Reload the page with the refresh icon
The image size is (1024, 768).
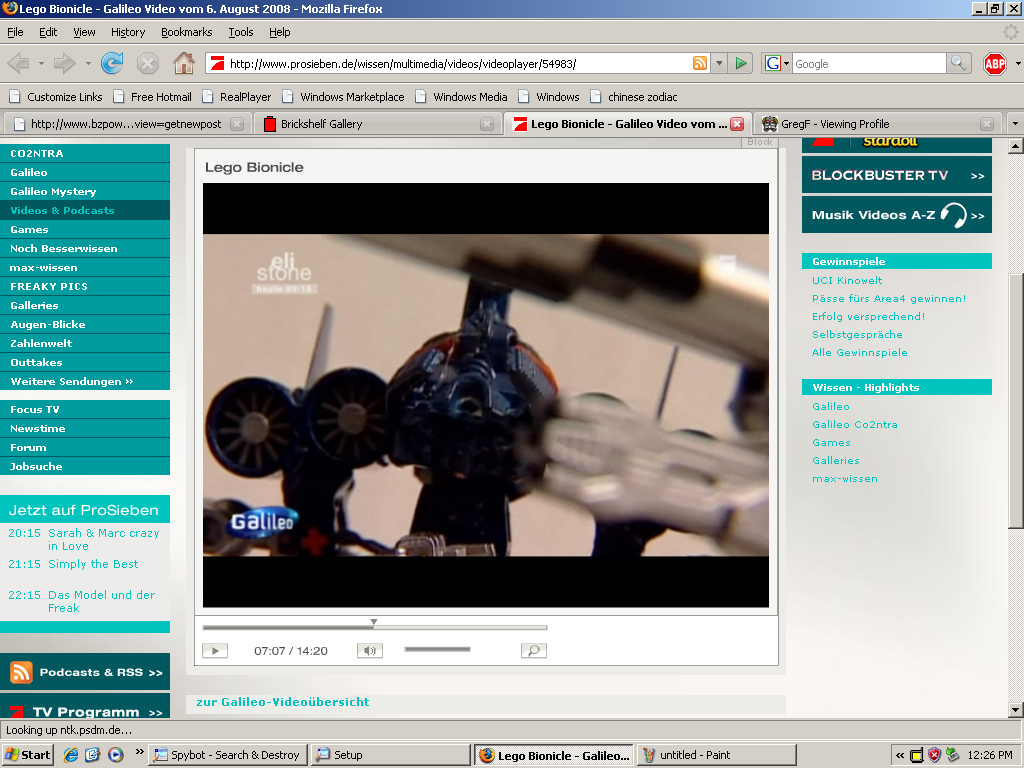click(112, 63)
